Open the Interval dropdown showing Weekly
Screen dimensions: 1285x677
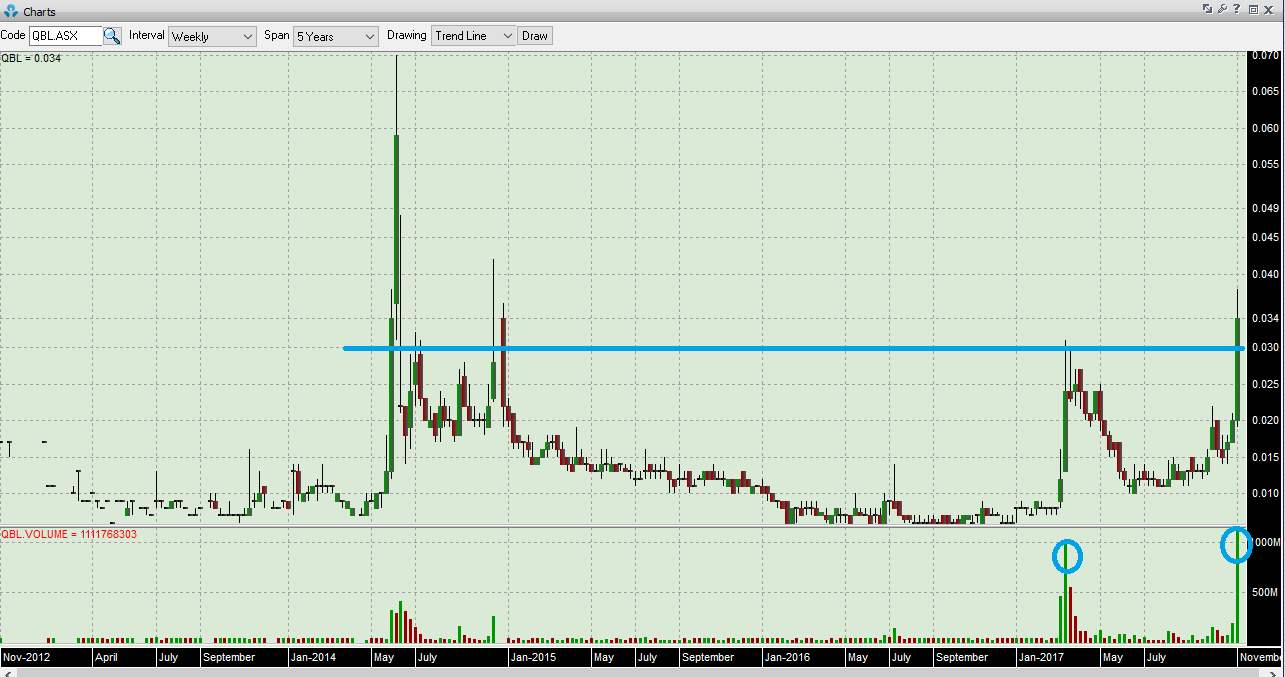coord(212,36)
